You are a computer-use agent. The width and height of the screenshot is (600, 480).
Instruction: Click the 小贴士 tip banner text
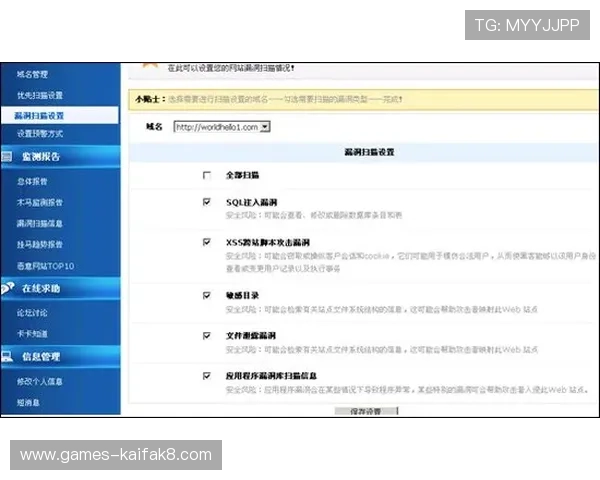pyautogui.click(x=269, y=99)
